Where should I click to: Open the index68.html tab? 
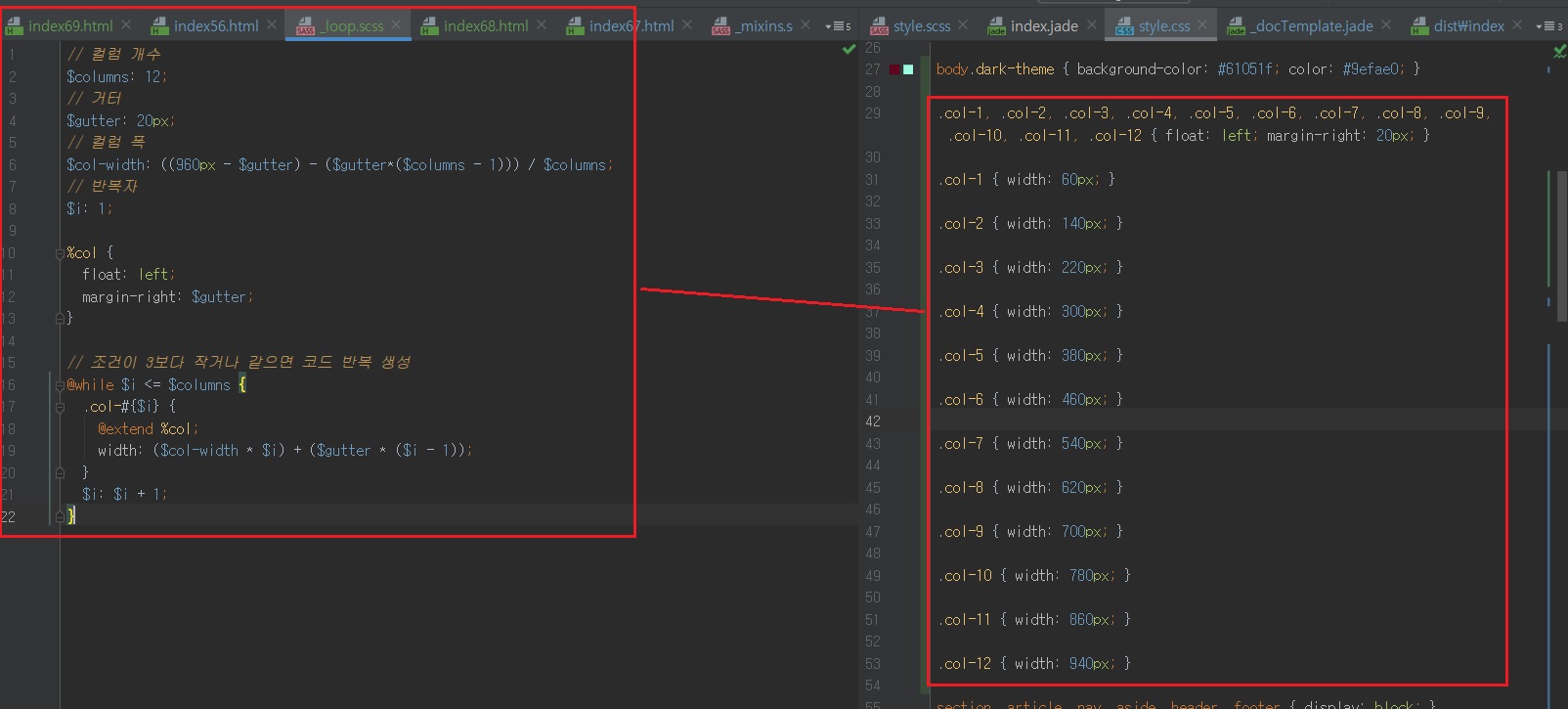point(485,25)
